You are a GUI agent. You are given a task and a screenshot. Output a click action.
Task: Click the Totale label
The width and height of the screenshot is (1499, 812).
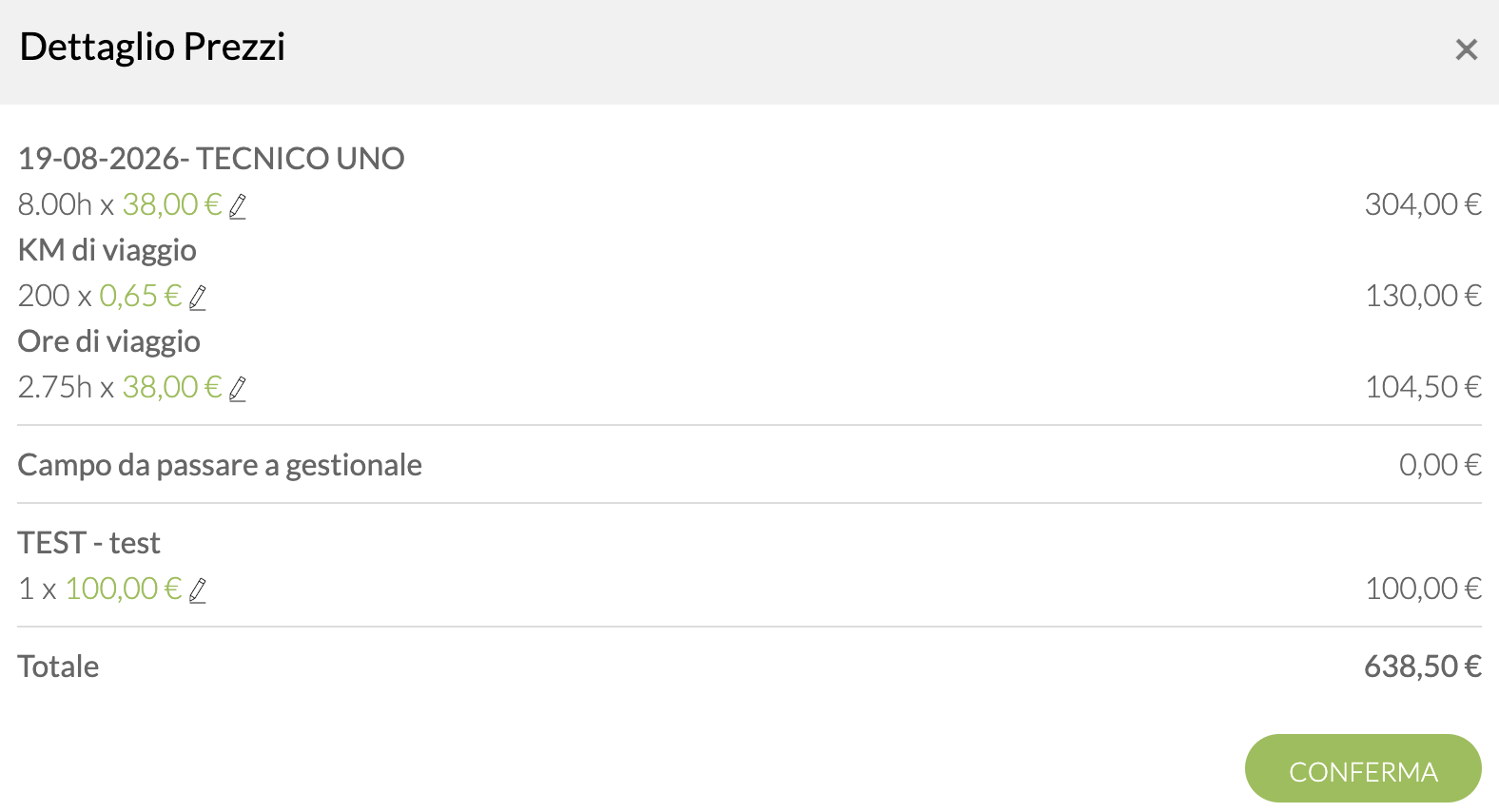point(58,667)
